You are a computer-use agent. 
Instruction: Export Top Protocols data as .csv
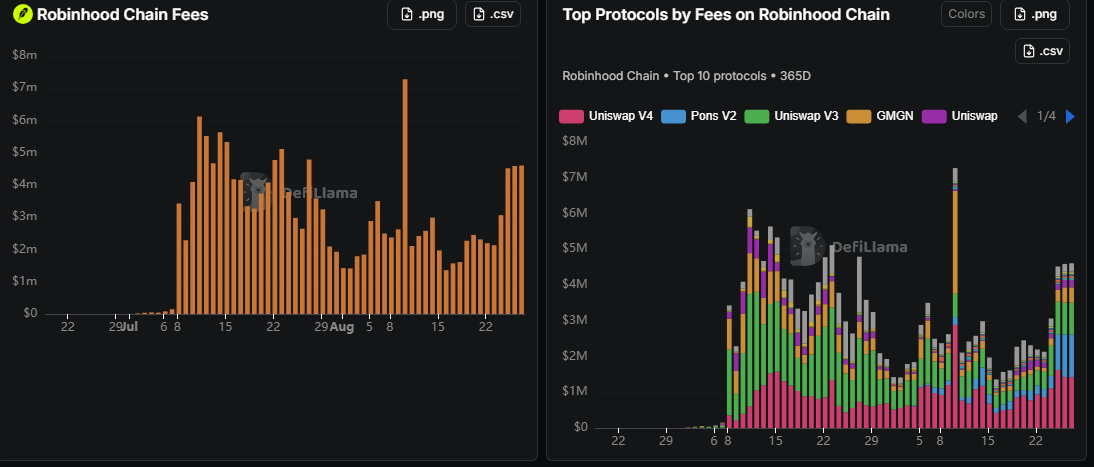pyautogui.click(x=1042, y=51)
